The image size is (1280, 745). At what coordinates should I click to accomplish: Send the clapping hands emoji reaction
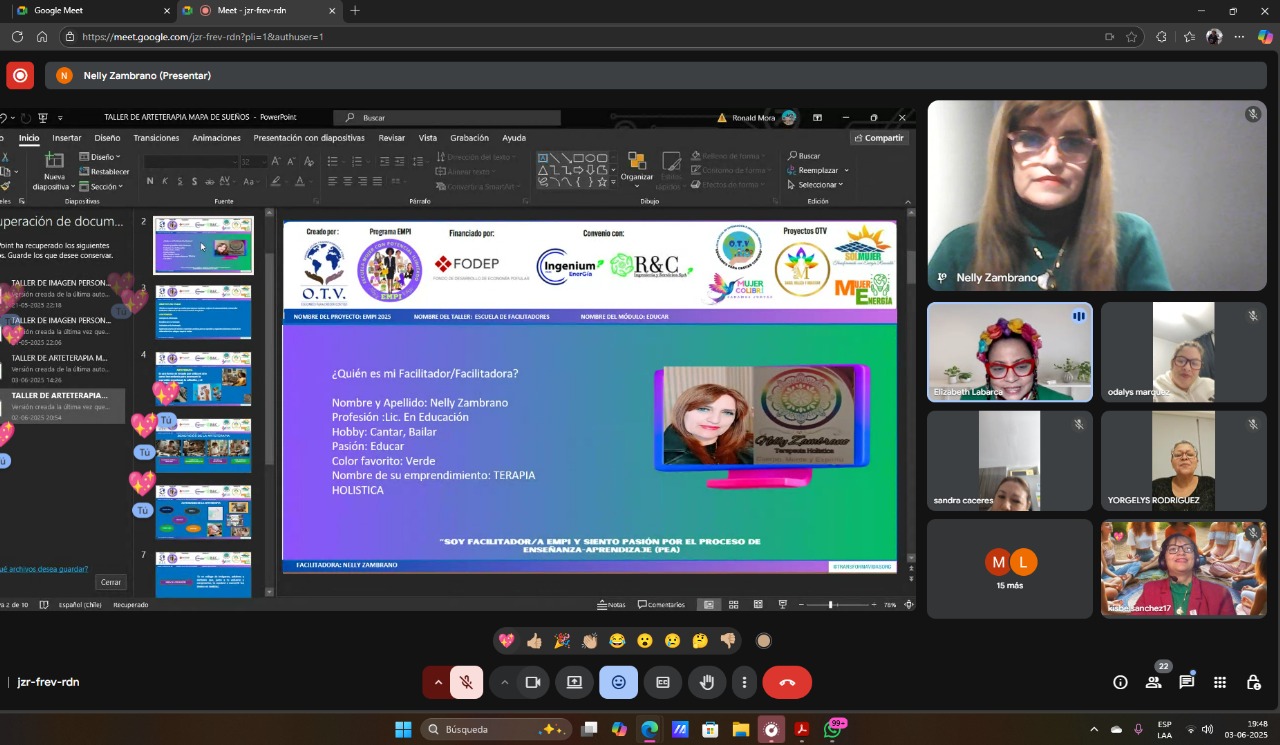pos(589,641)
